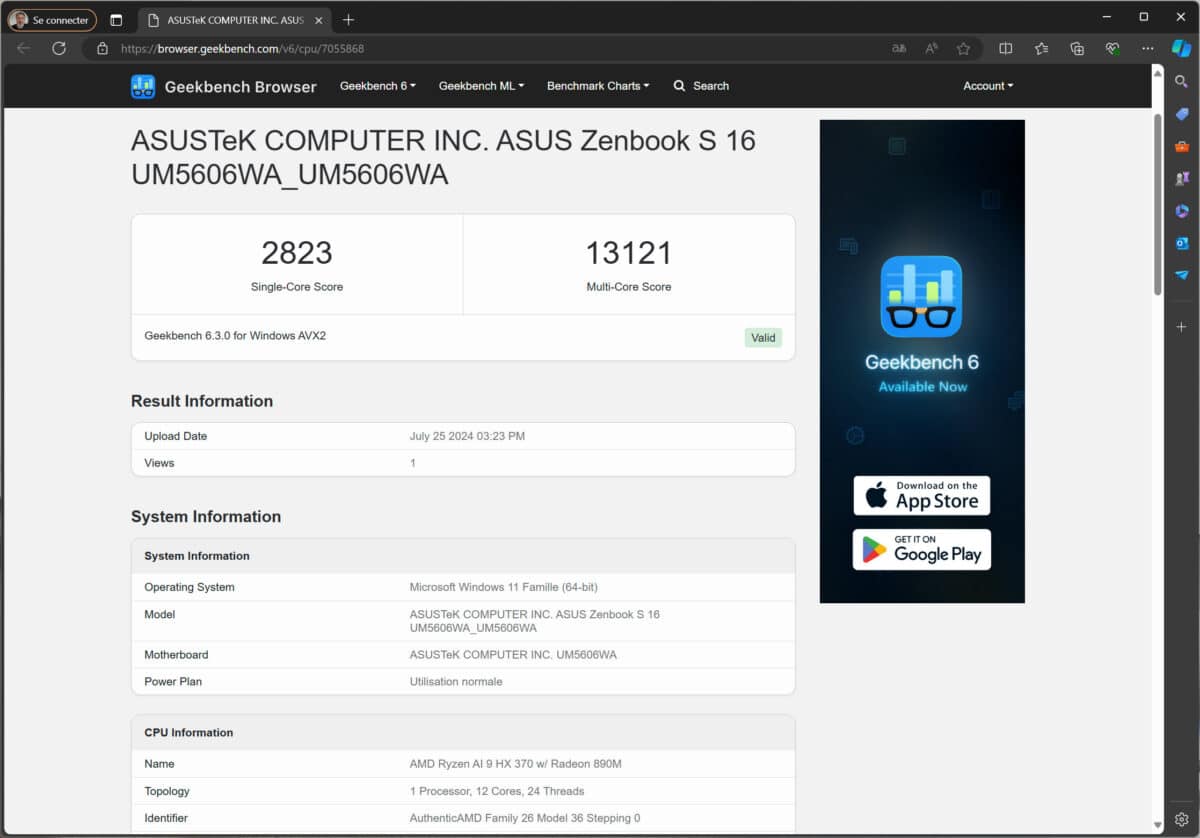Open the Outlook icon in sidebar
This screenshot has width=1200, height=838.
[x=1181, y=243]
